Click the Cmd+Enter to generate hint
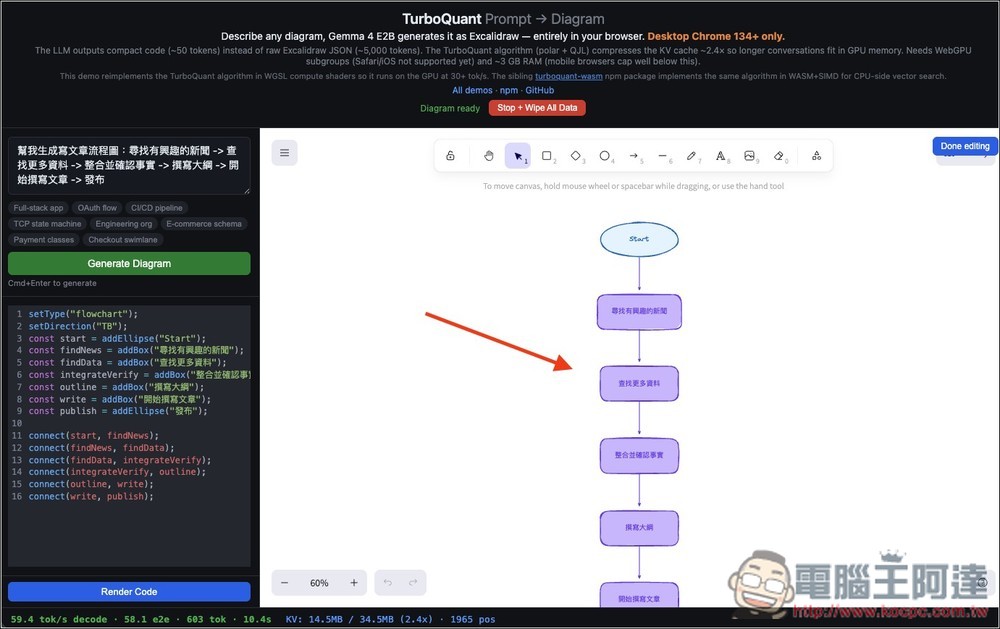 click(x=52, y=283)
